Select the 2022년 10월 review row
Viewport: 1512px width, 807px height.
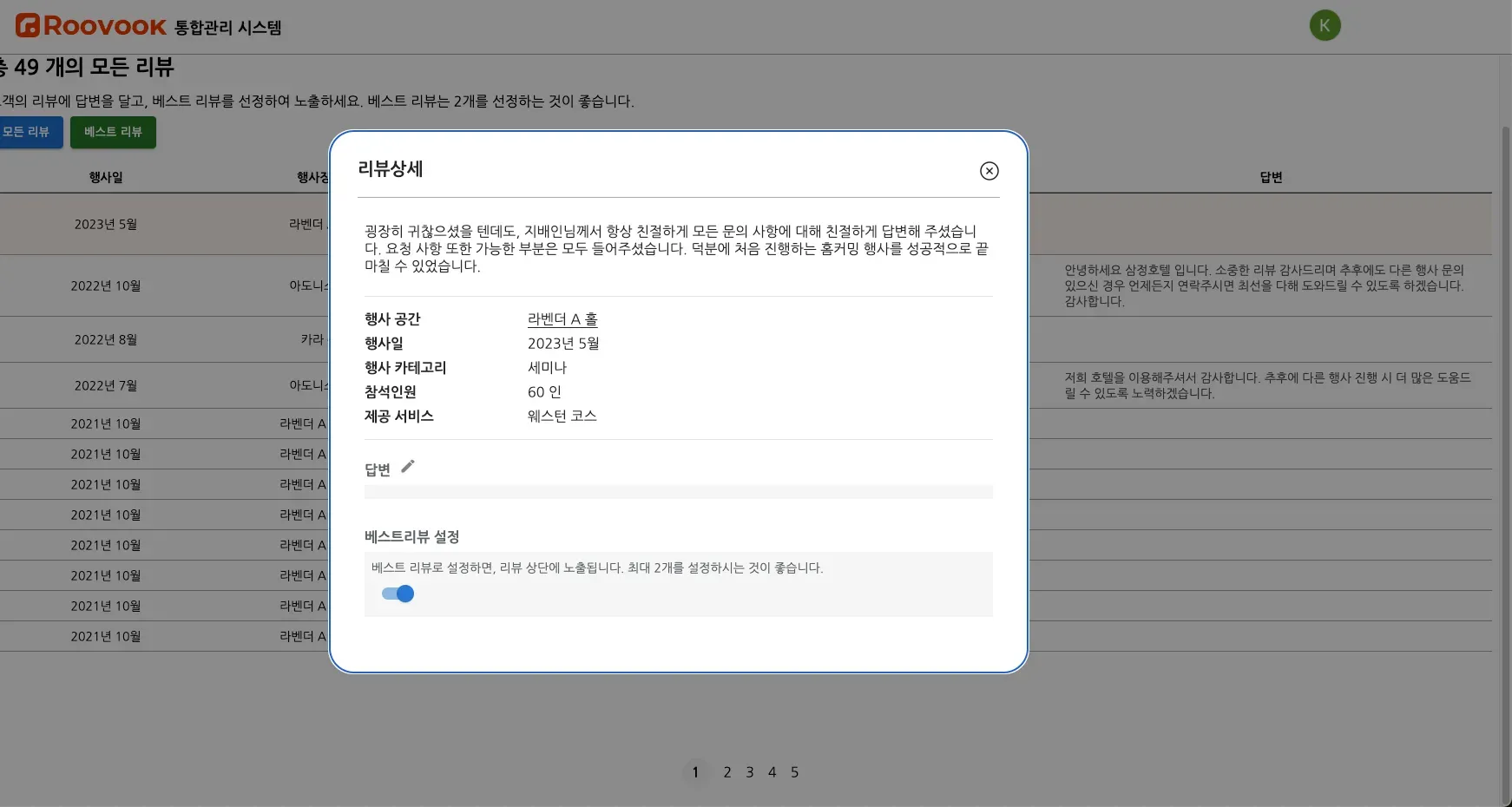[x=106, y=285]
